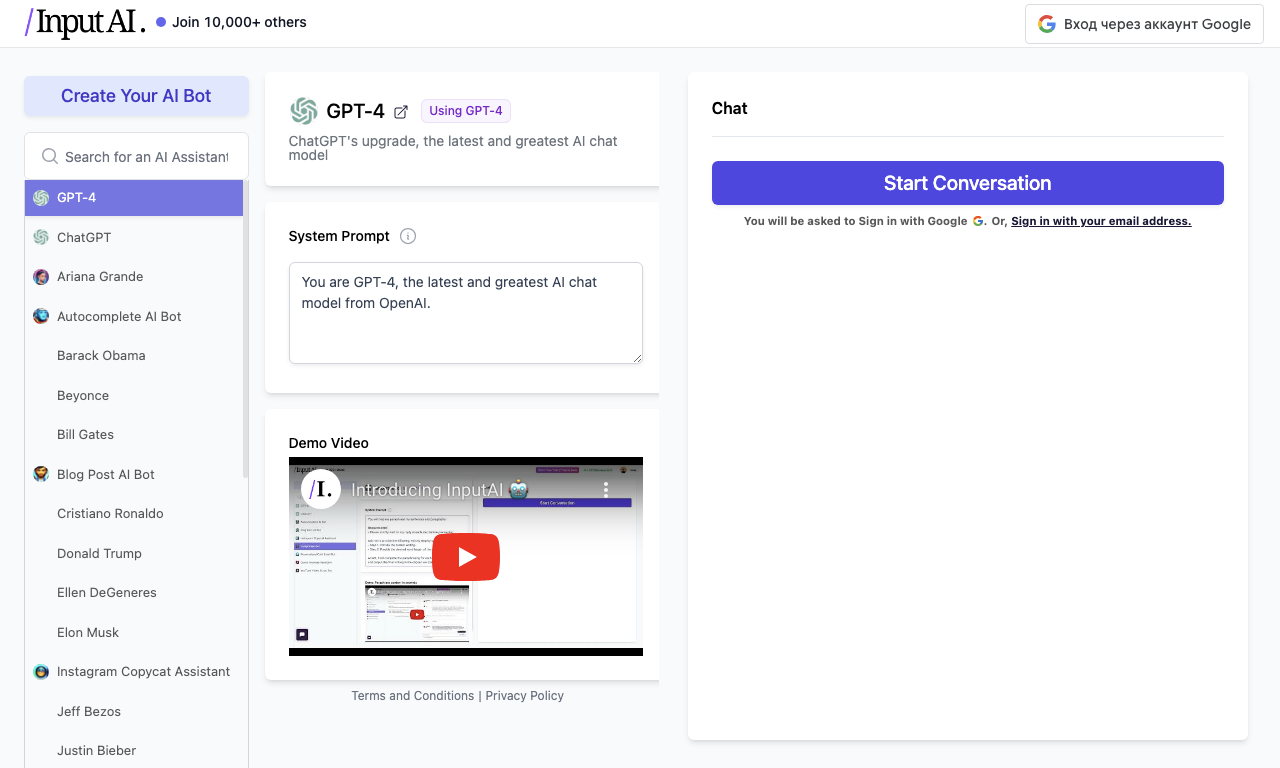Viewport: 1280px width, 768px height.
Task: Click the Google logo in sign-in button
Action: point(1047,24)
